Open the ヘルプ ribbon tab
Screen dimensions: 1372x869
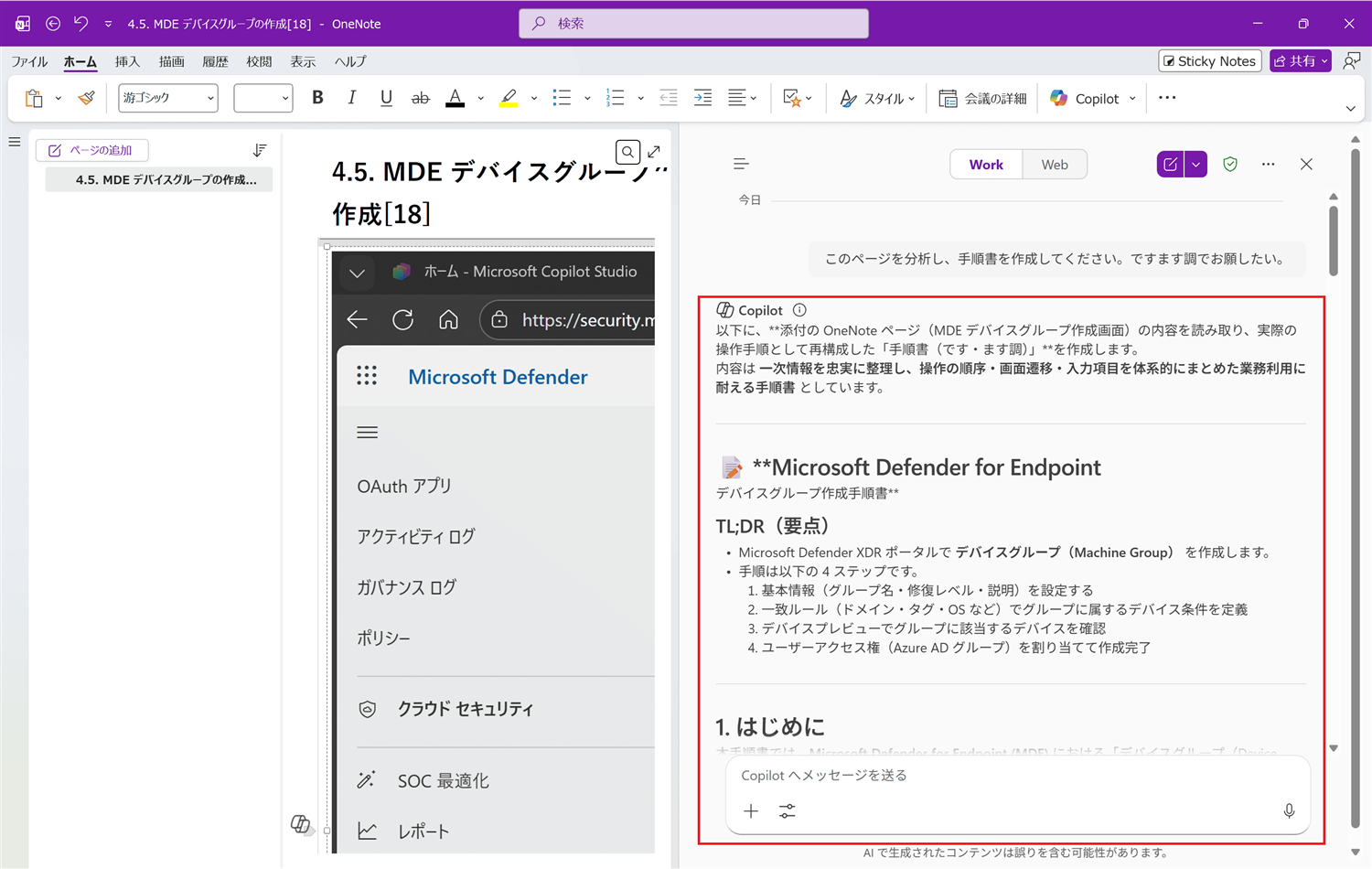[x=350, y=61]
